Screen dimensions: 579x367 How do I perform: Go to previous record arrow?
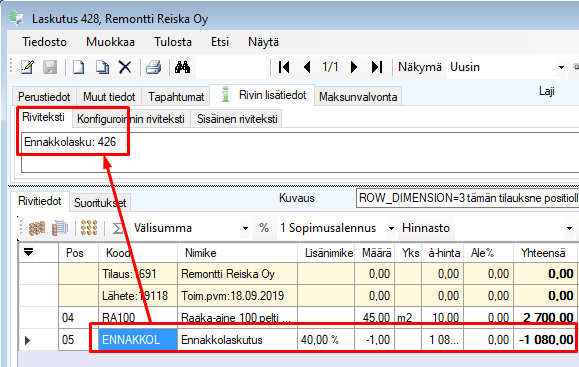coord(307,67)
